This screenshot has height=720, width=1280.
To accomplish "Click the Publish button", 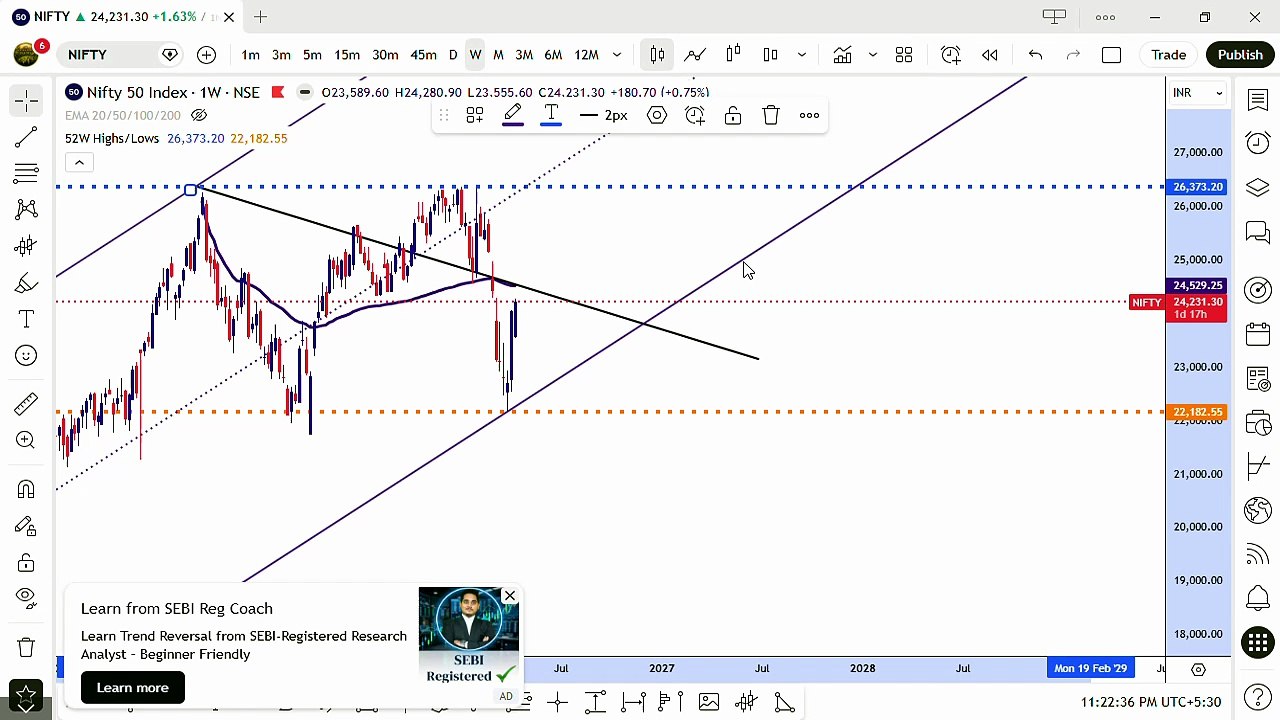I will point(1240,55).
